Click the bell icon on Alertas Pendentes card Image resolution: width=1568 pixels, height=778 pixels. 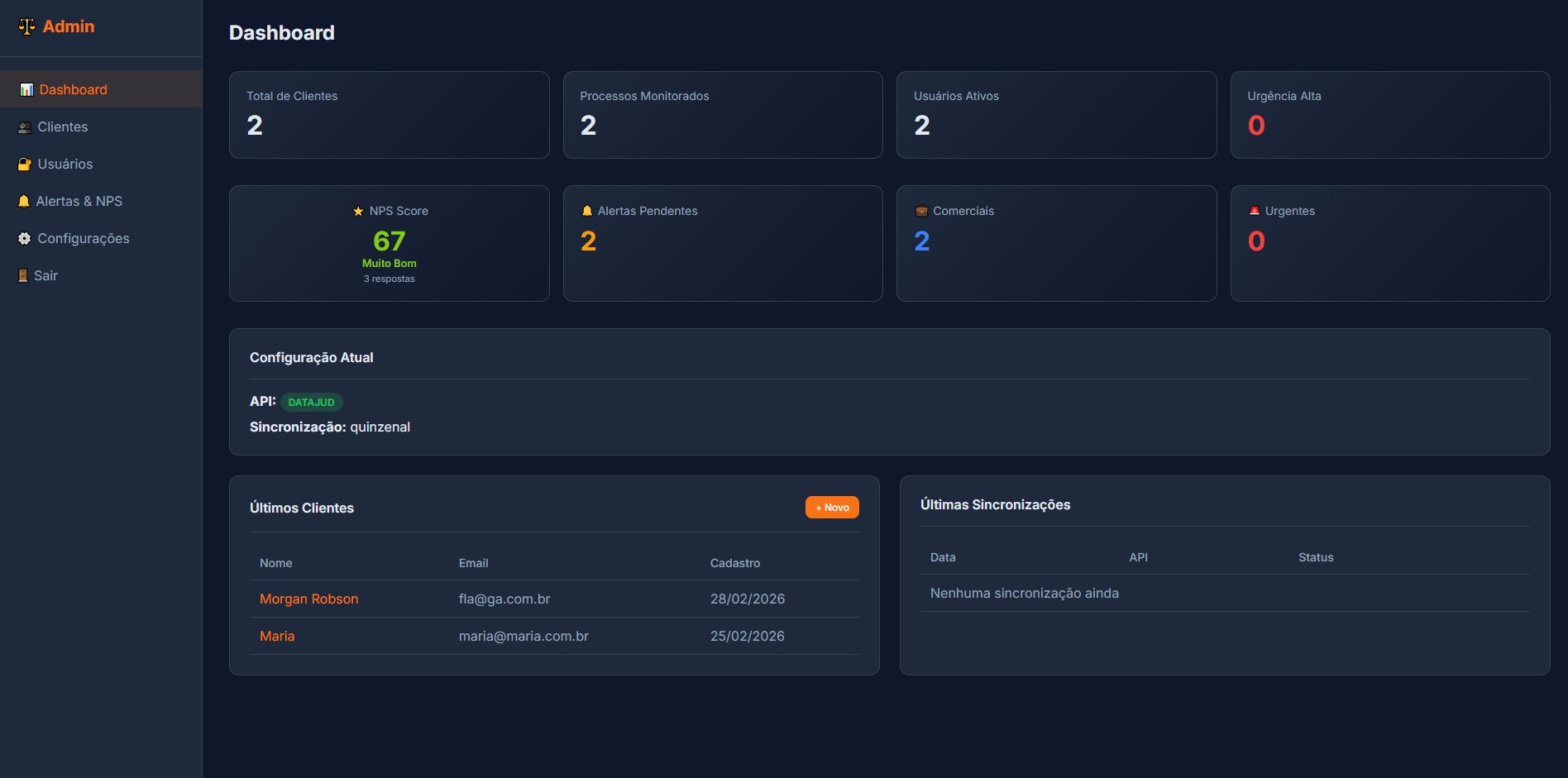click(587, 211)
